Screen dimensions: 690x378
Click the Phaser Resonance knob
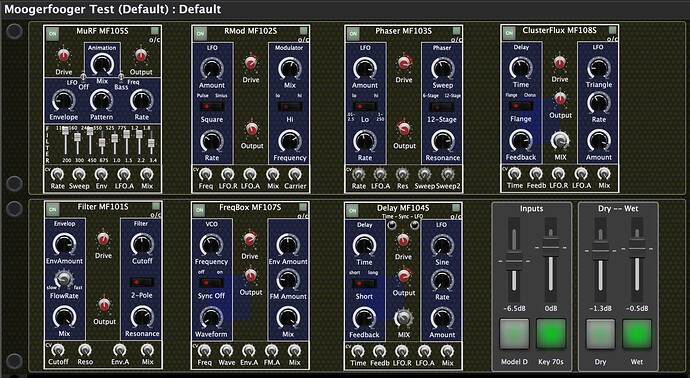pos(442,141)
